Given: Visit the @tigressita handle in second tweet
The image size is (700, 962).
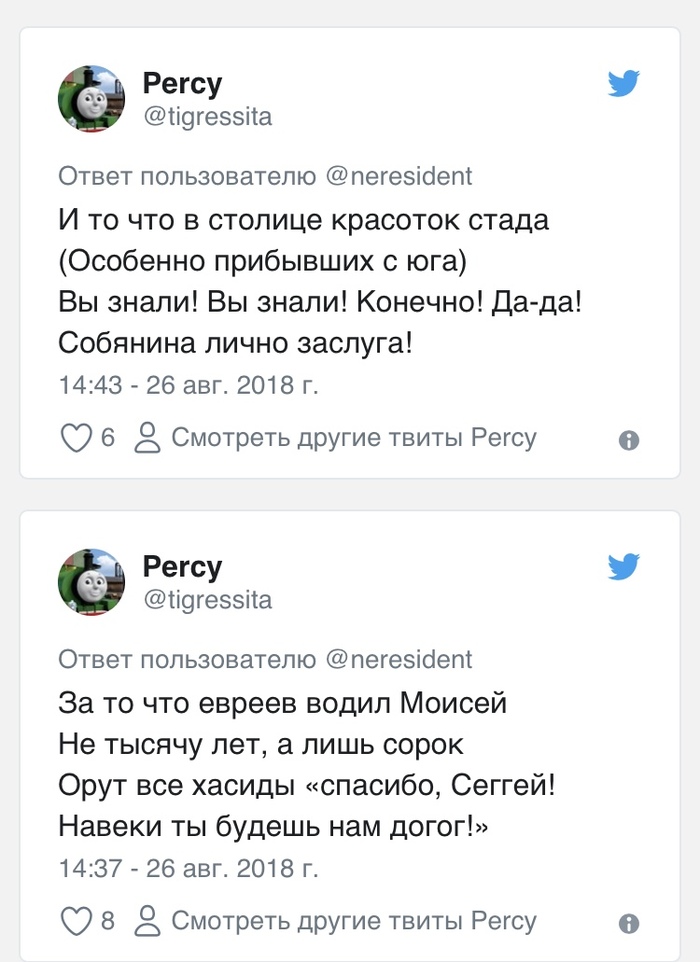Looking at the screenshot, I should (208, 600).
